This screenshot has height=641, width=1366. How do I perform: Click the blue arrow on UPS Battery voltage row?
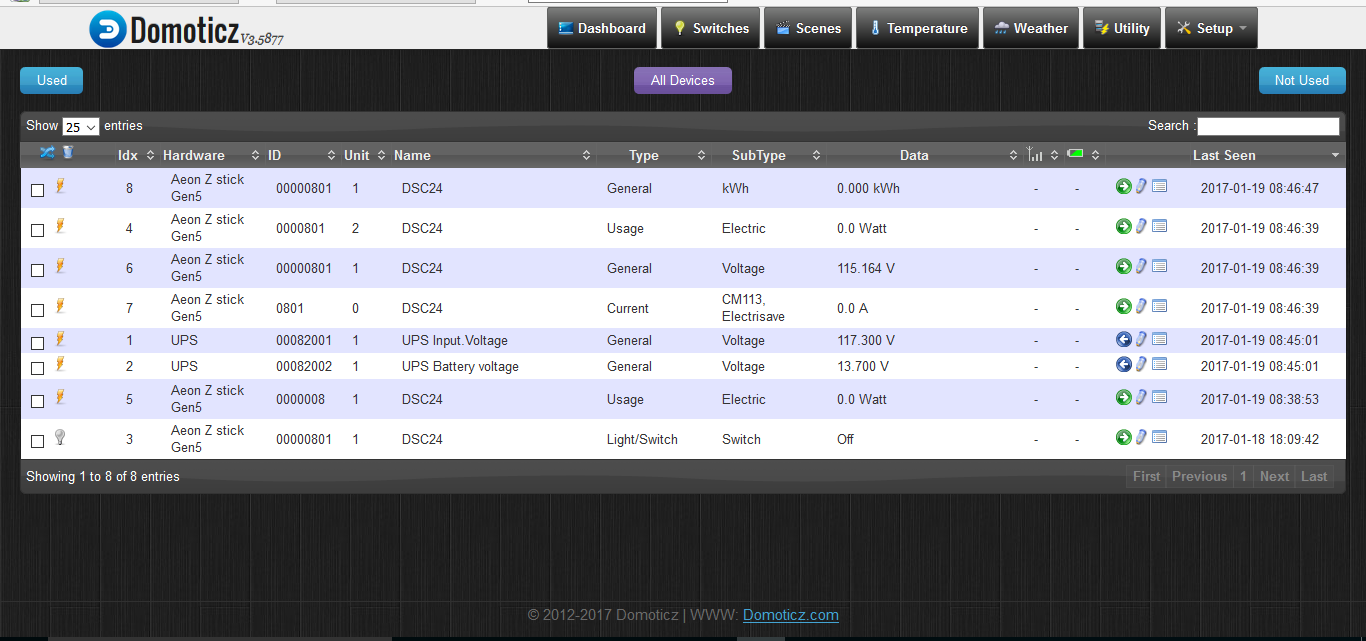tap(1123, 364)
